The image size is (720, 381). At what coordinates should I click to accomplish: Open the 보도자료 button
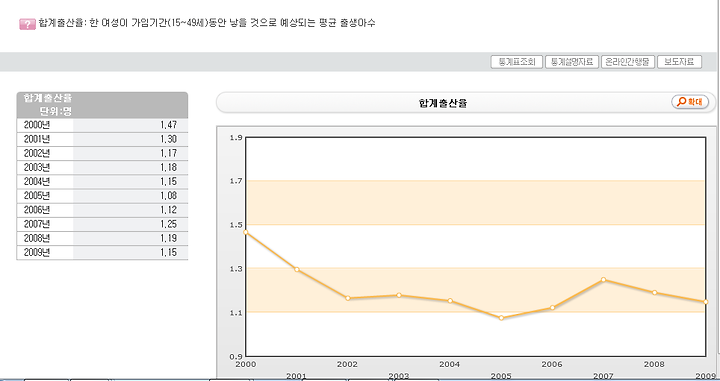[679, 62]
